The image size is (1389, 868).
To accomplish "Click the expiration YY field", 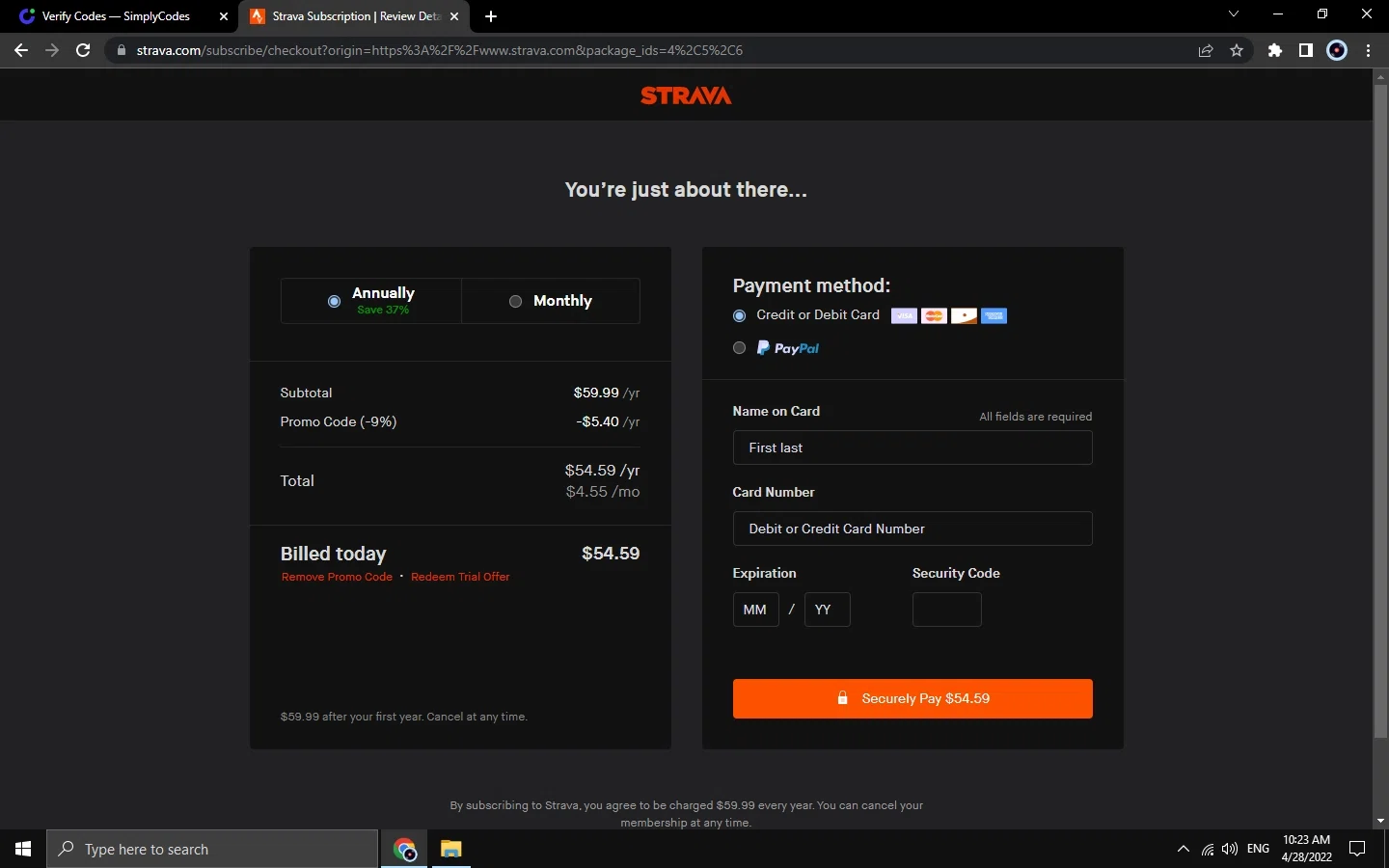I will [828, 610].
